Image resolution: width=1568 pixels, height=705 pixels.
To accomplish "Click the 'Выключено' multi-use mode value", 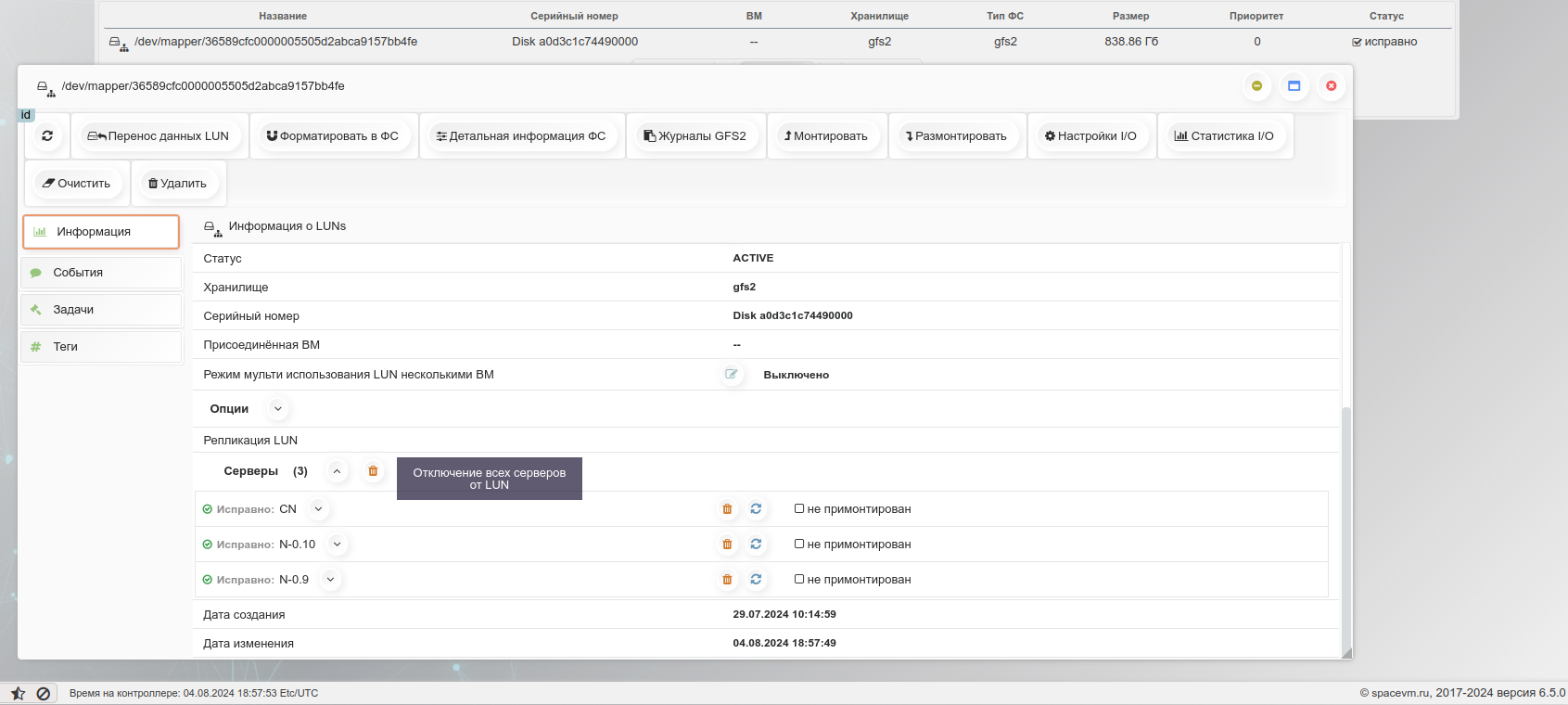I will pos(797,375).
